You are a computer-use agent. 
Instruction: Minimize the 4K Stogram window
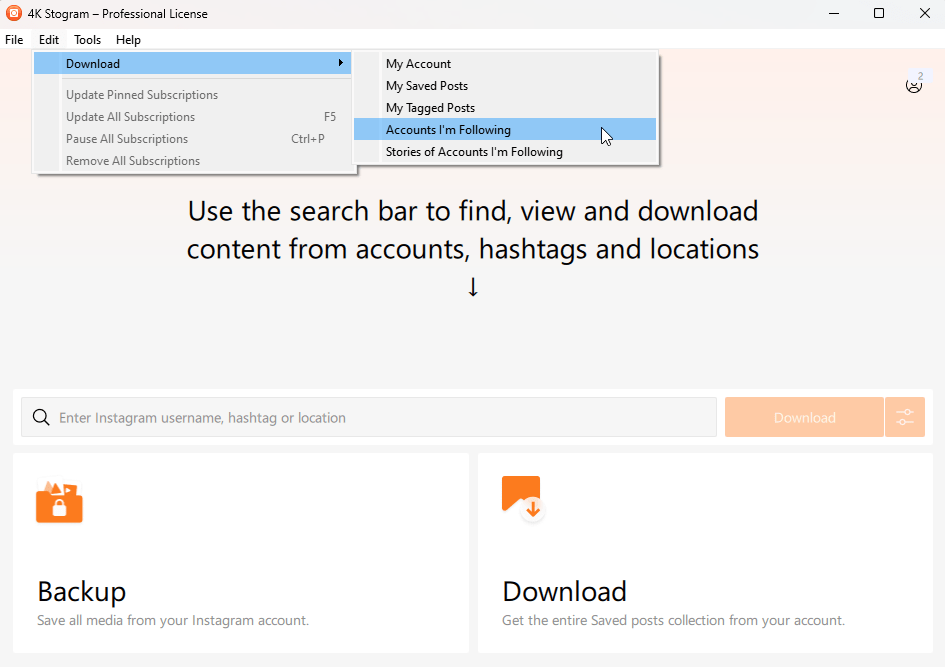point(834,13)
